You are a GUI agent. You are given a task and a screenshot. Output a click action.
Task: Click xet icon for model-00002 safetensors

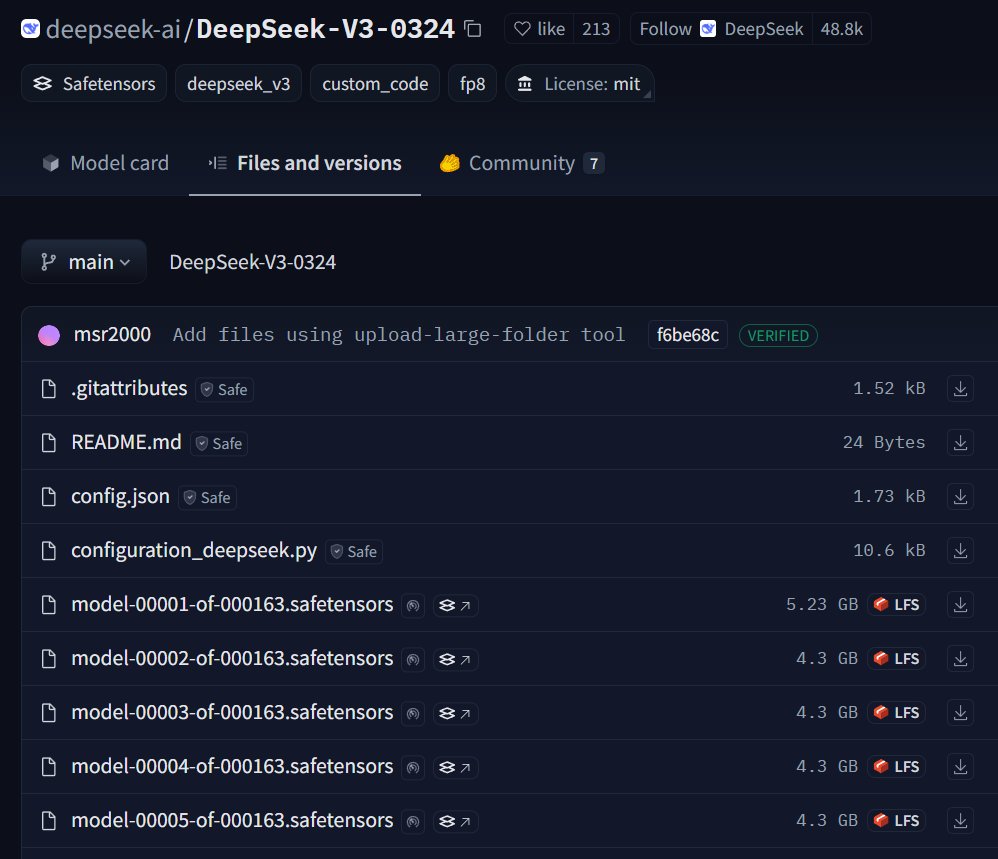(413, 659)
